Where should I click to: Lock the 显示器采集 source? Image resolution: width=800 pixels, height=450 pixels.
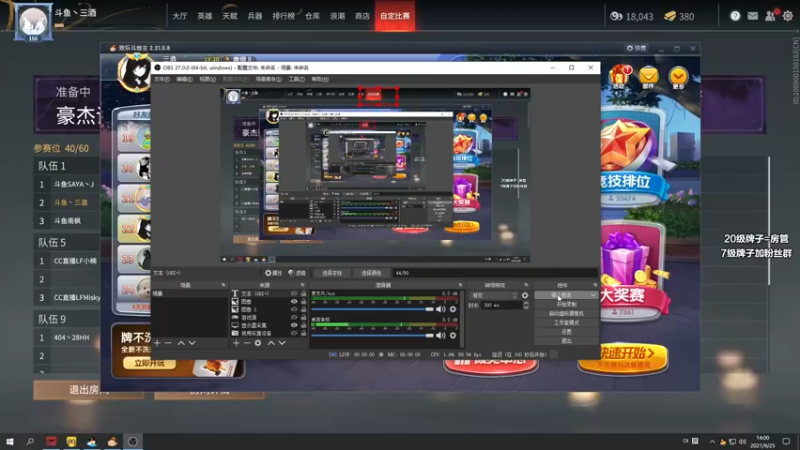(304, 325)
